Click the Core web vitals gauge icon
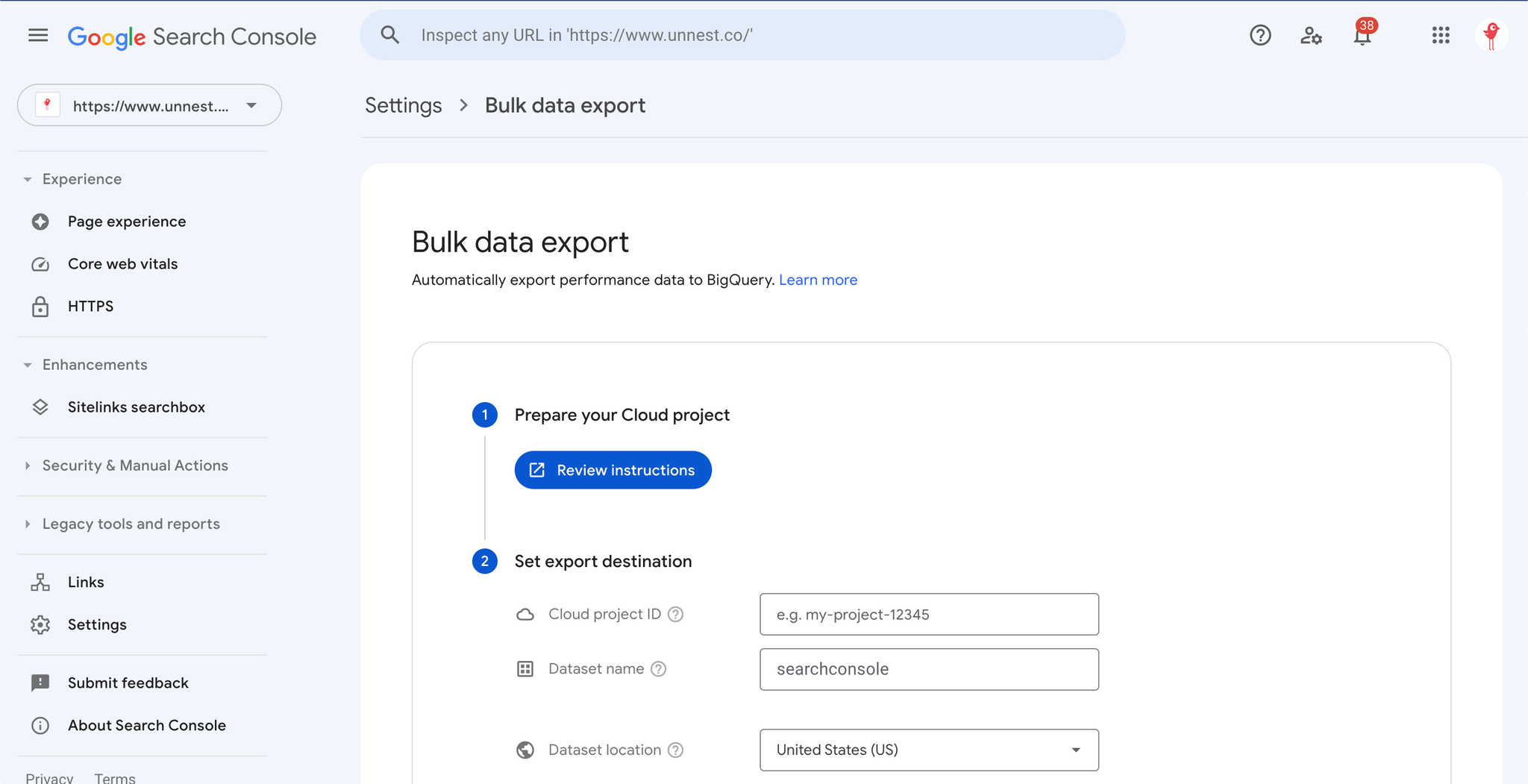 click(40, 264)
